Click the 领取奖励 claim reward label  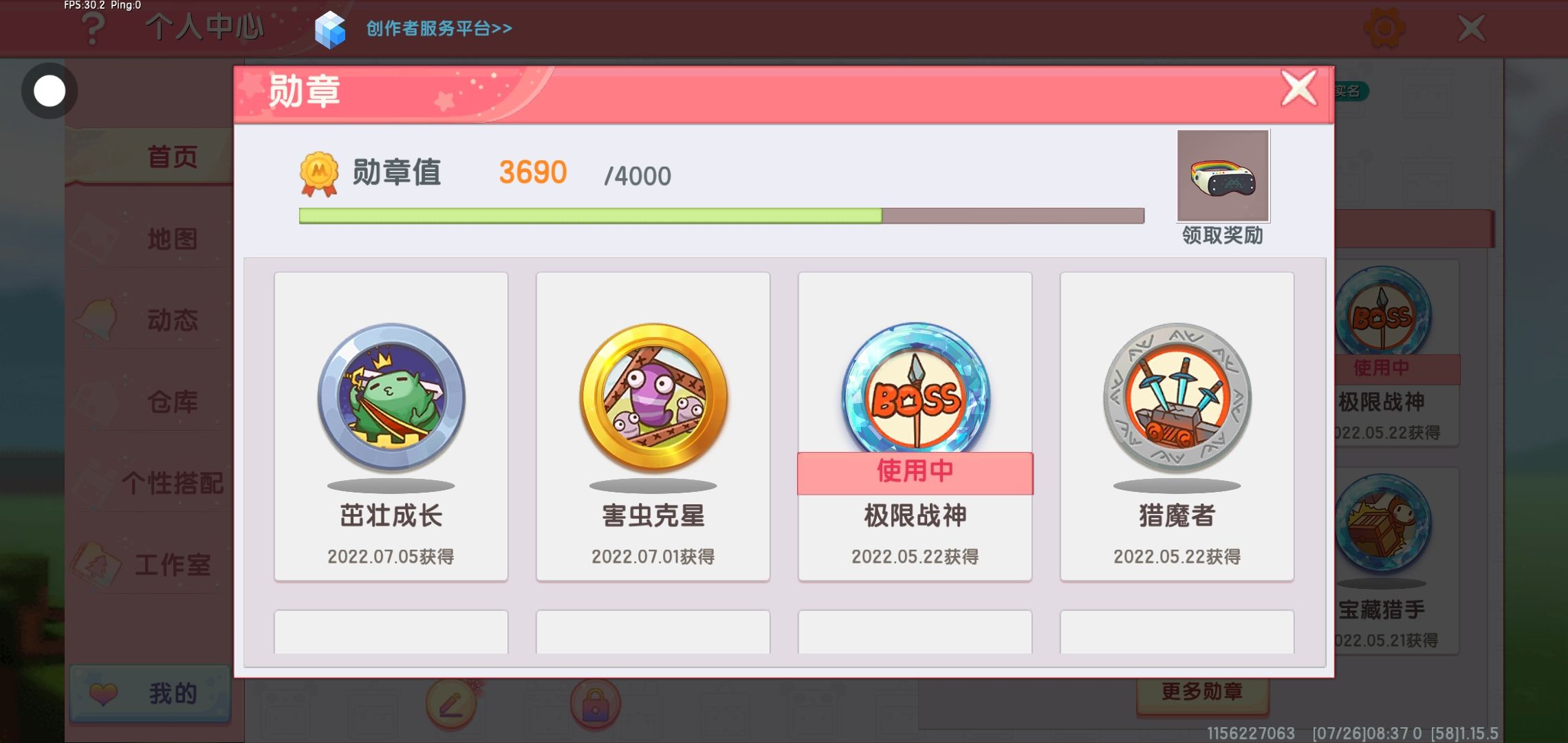click(1223, 235)
